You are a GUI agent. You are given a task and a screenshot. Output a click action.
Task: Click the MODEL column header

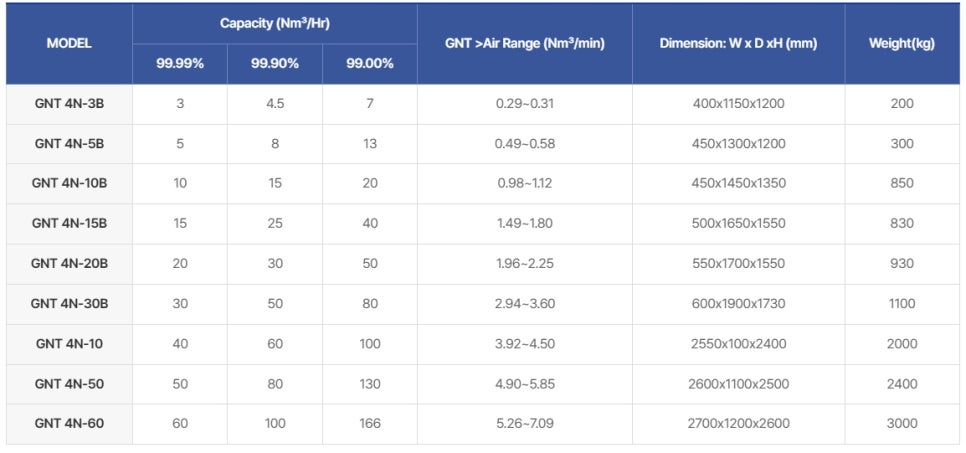pyautogui.click(x=69, y=44)
